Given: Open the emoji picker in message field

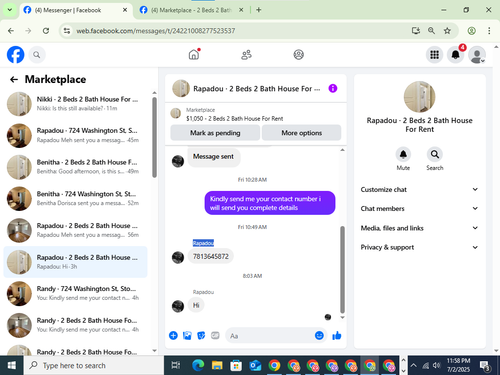Looking at the screenshot, I should coord(319,335).
